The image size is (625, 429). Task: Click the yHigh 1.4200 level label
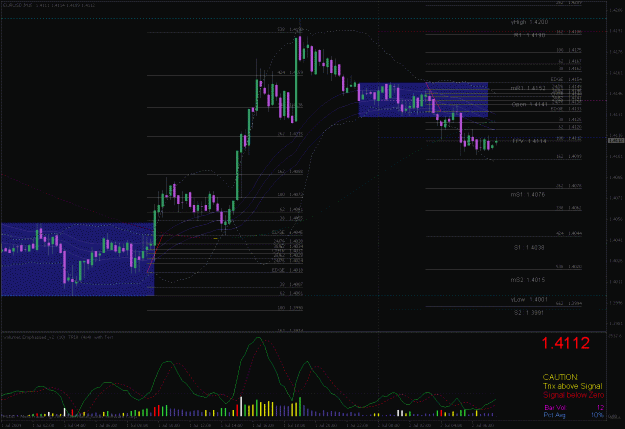(529, 22)
